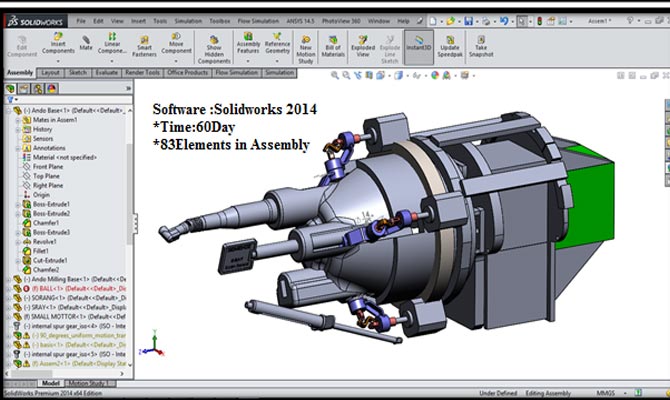Select the Model tab at bottom

pos(51,383)
